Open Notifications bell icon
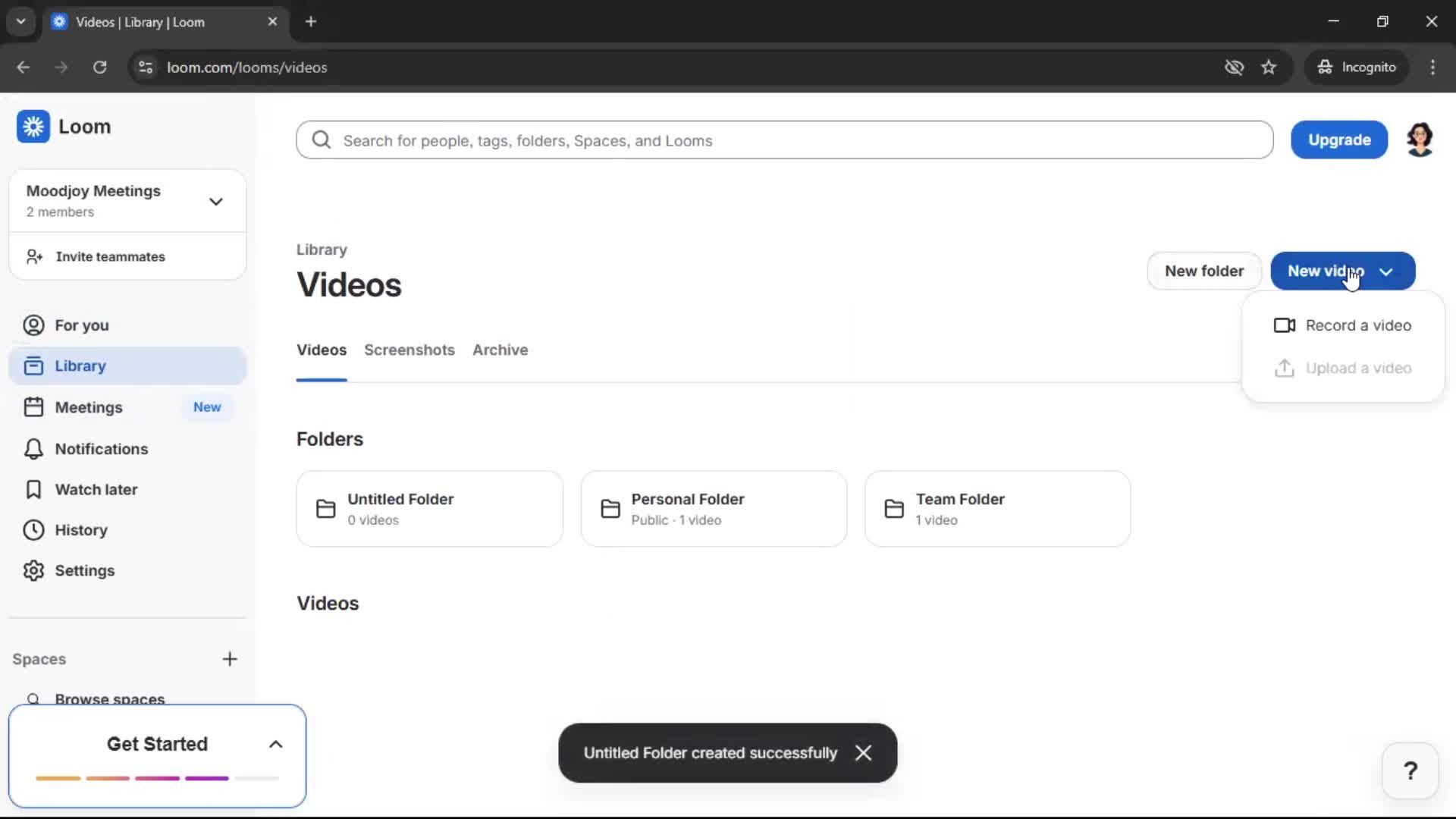The height and width of the screenshot is (819, 1456). tap(33, 449)
